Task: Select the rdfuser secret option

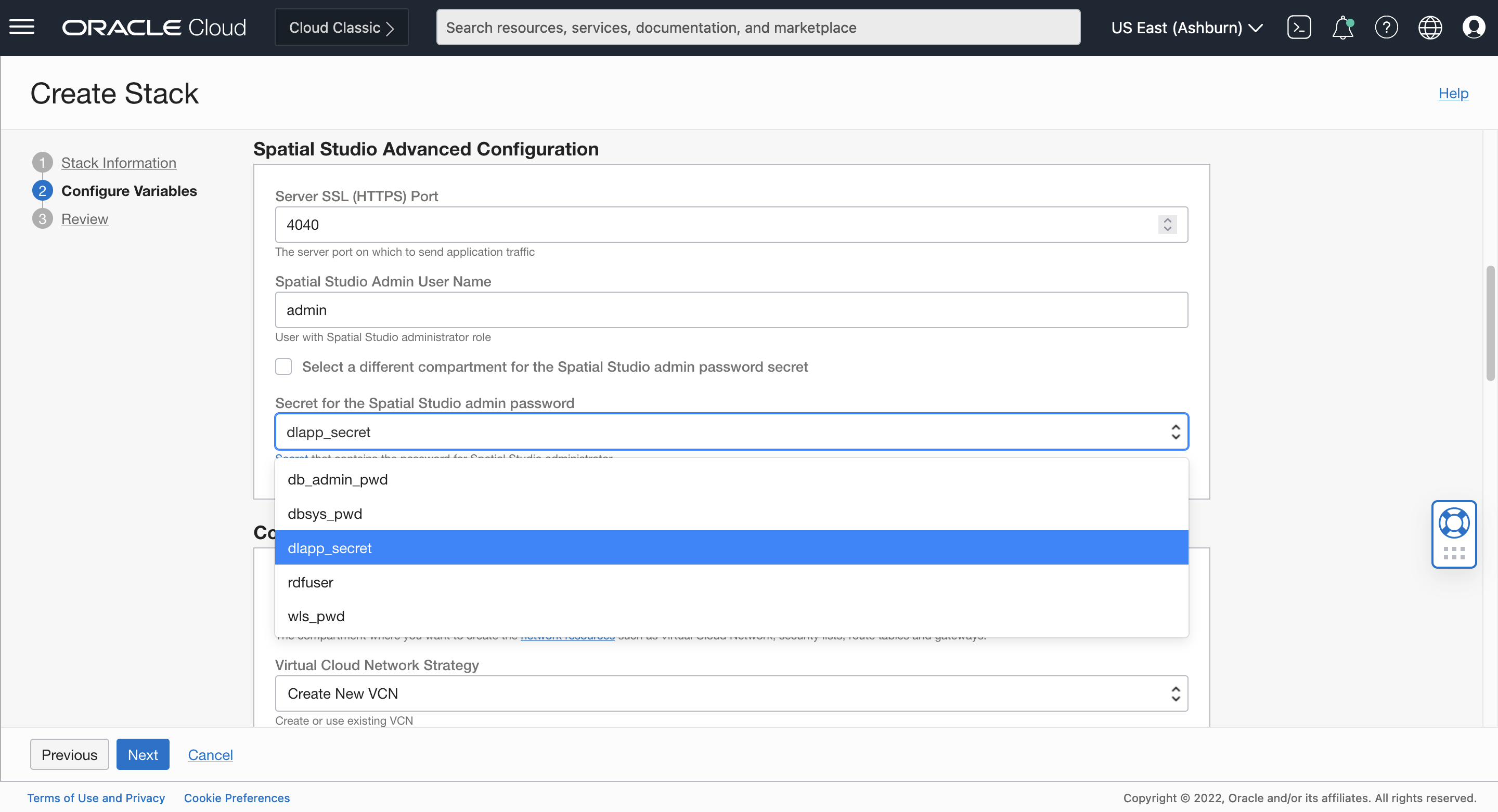Action: [310, 582]
